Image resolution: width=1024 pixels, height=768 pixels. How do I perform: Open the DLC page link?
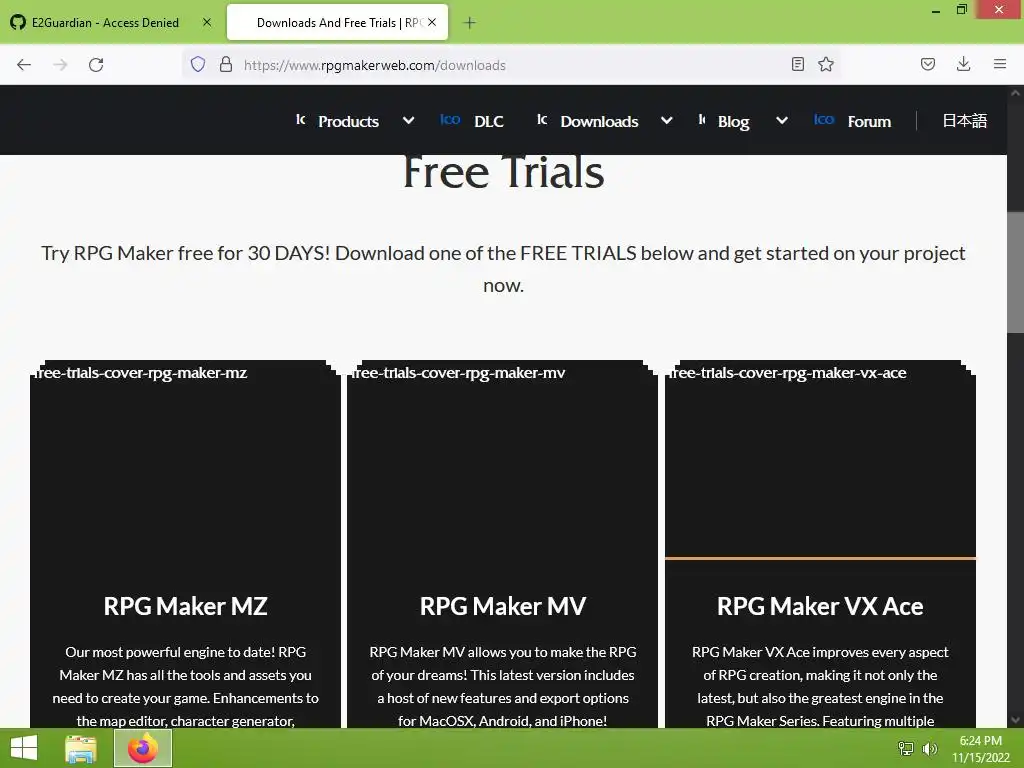click(488, 121)
